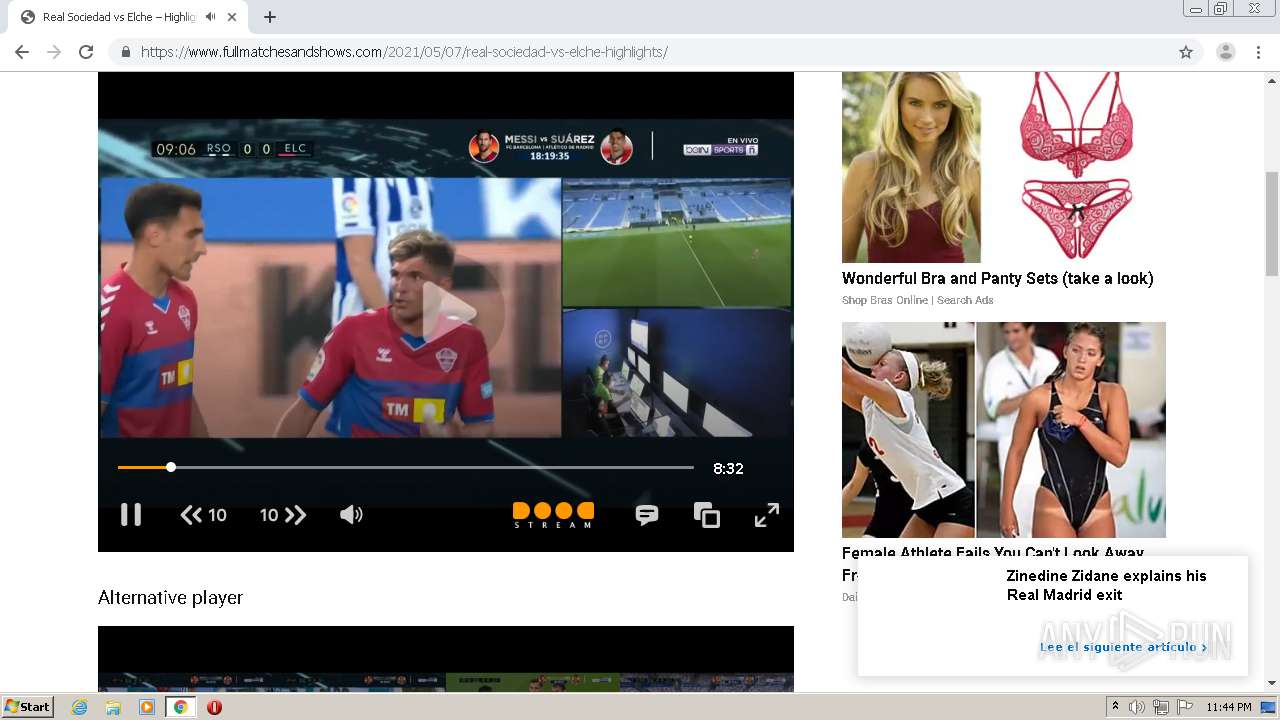Go back to previous page
Screen dimensions: 1280x720
22,52
